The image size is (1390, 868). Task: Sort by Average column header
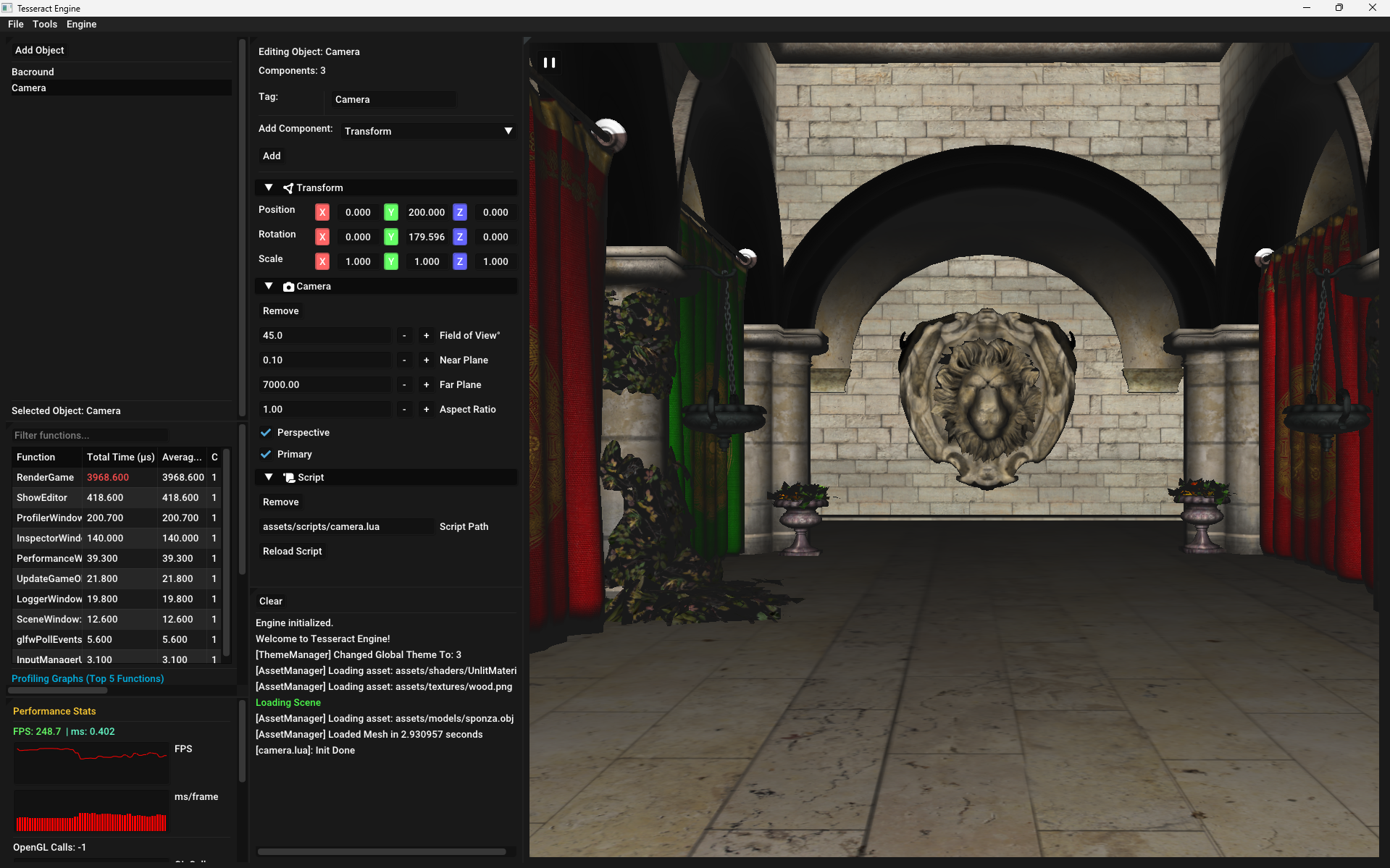click(183, 457)
